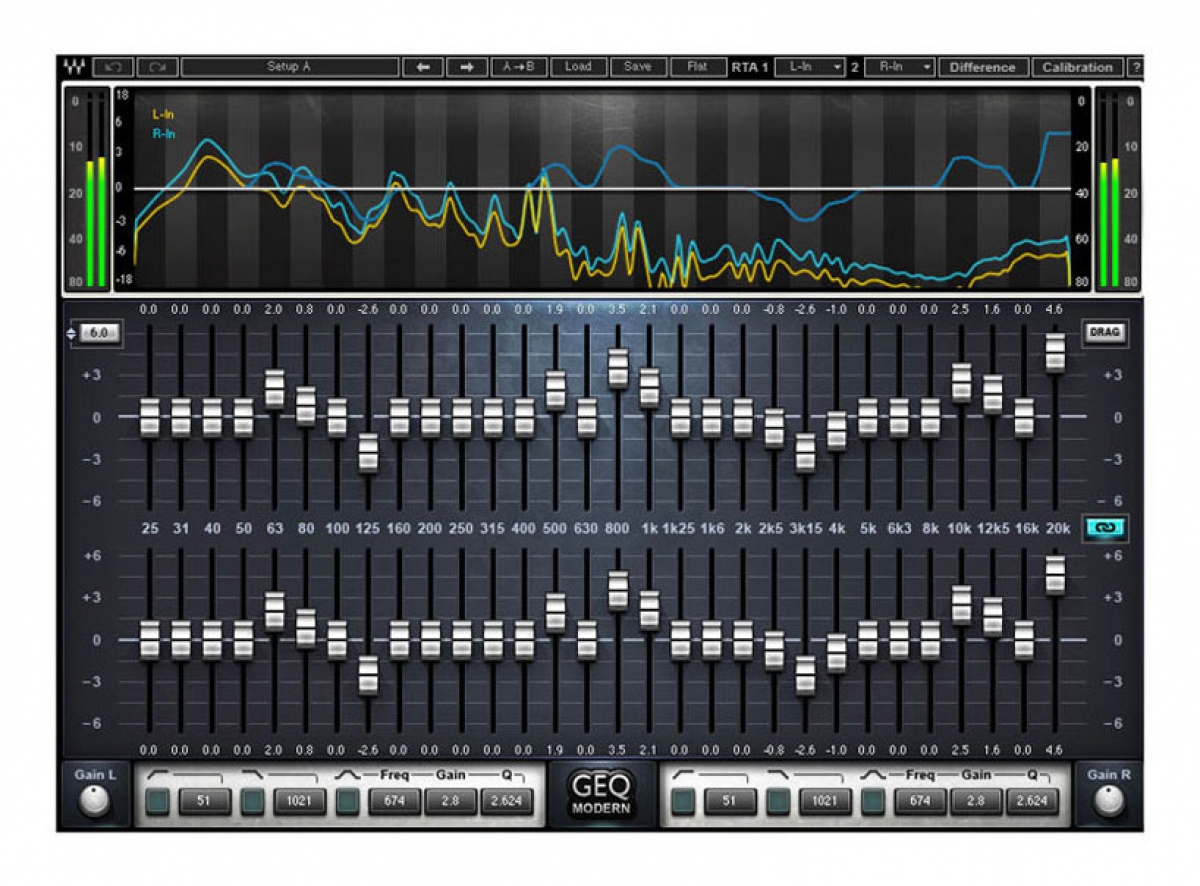Click the lower bank 80 Hz fader

point(306,628)
